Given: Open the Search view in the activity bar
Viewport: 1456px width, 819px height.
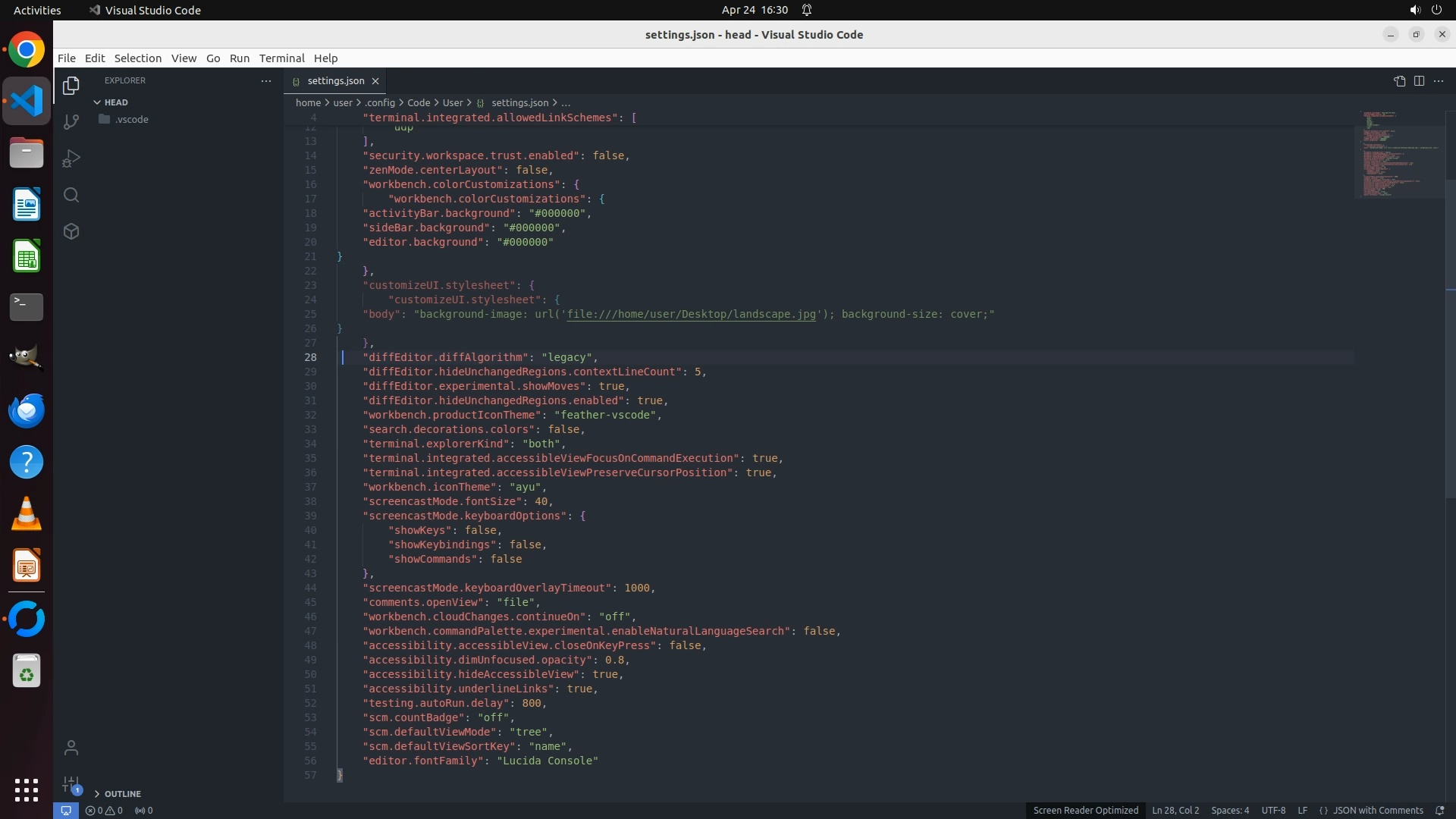Looking at the screenshot, I should pos(71,195).
